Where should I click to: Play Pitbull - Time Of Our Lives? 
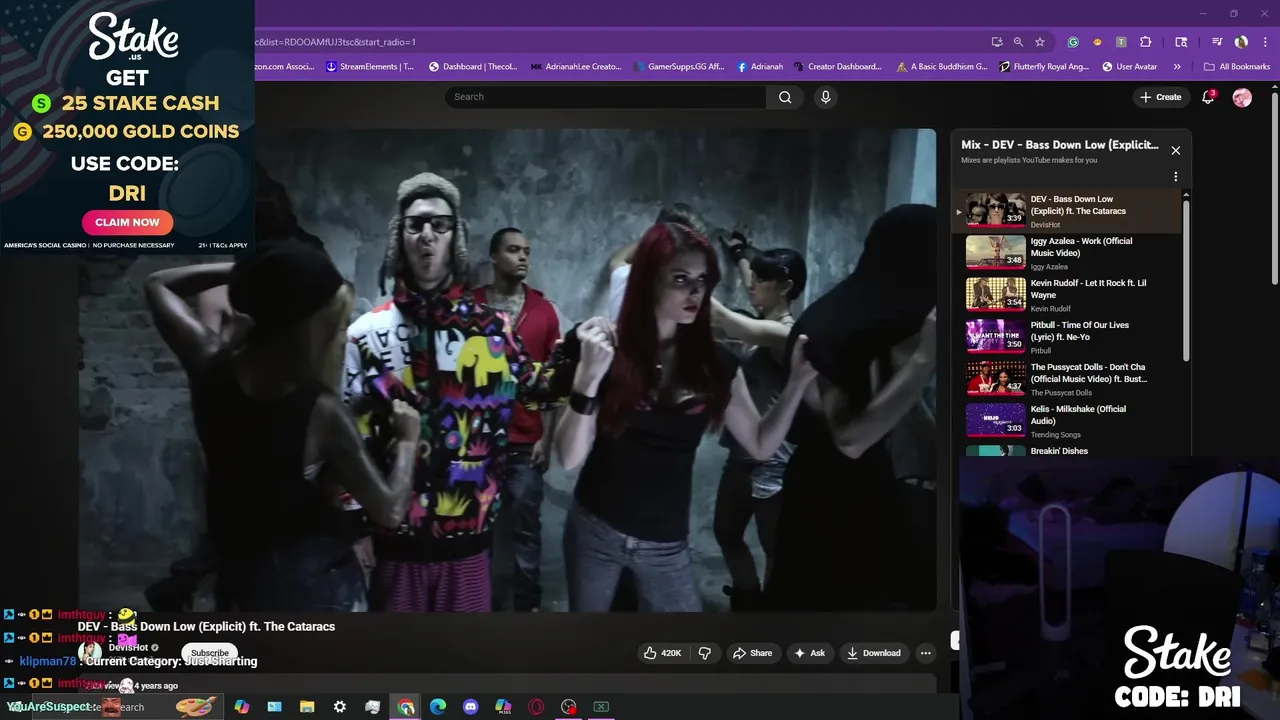(x=1066, y=337)
